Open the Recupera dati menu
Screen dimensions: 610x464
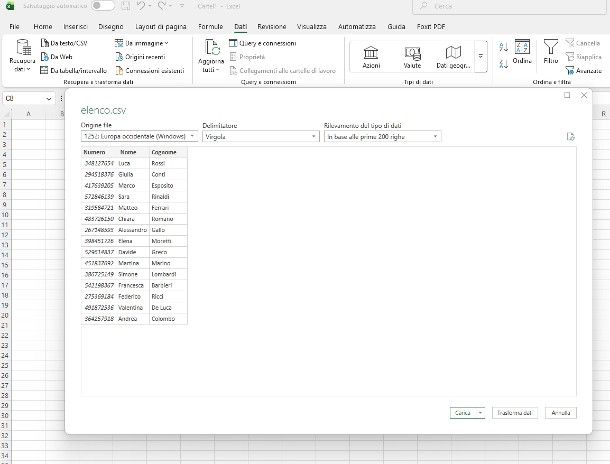[x=22, y=56]
